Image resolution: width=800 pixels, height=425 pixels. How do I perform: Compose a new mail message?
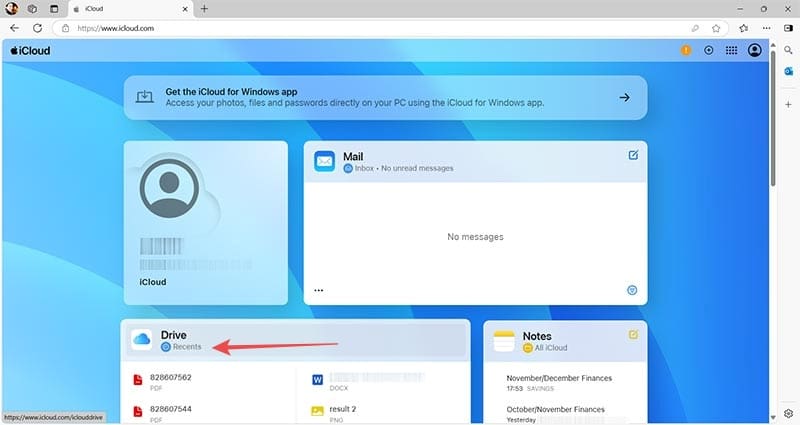(632, 155)
